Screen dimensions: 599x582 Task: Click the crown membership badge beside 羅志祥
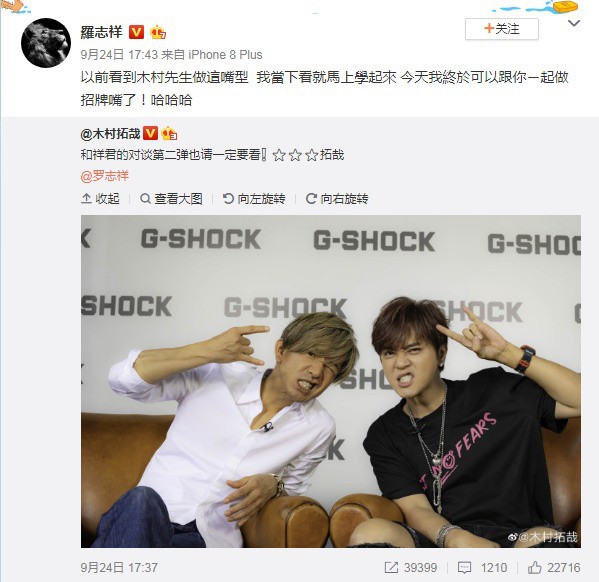(158, 32)
